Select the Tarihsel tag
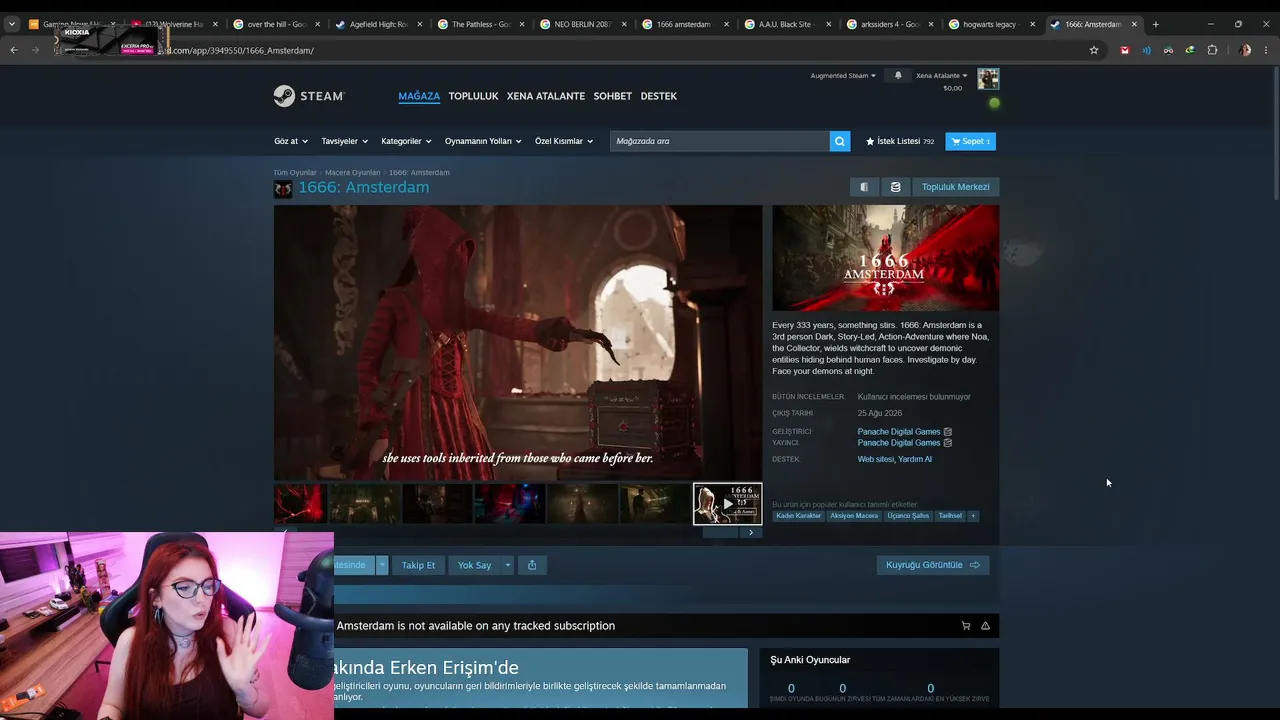 coord(950,516)
